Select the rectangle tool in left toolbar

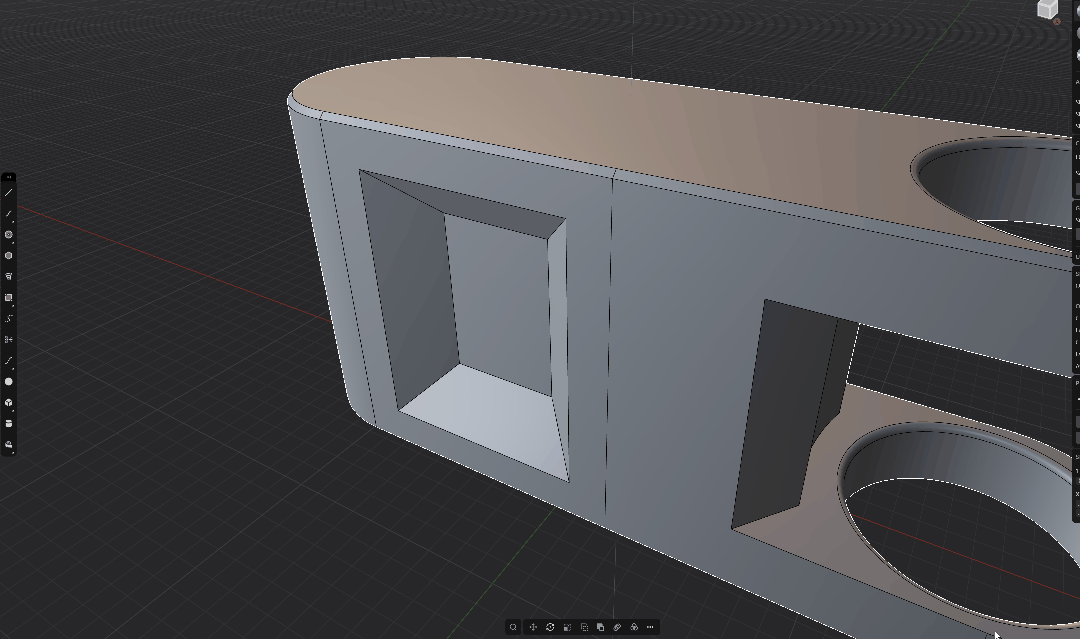coord(8,297)
